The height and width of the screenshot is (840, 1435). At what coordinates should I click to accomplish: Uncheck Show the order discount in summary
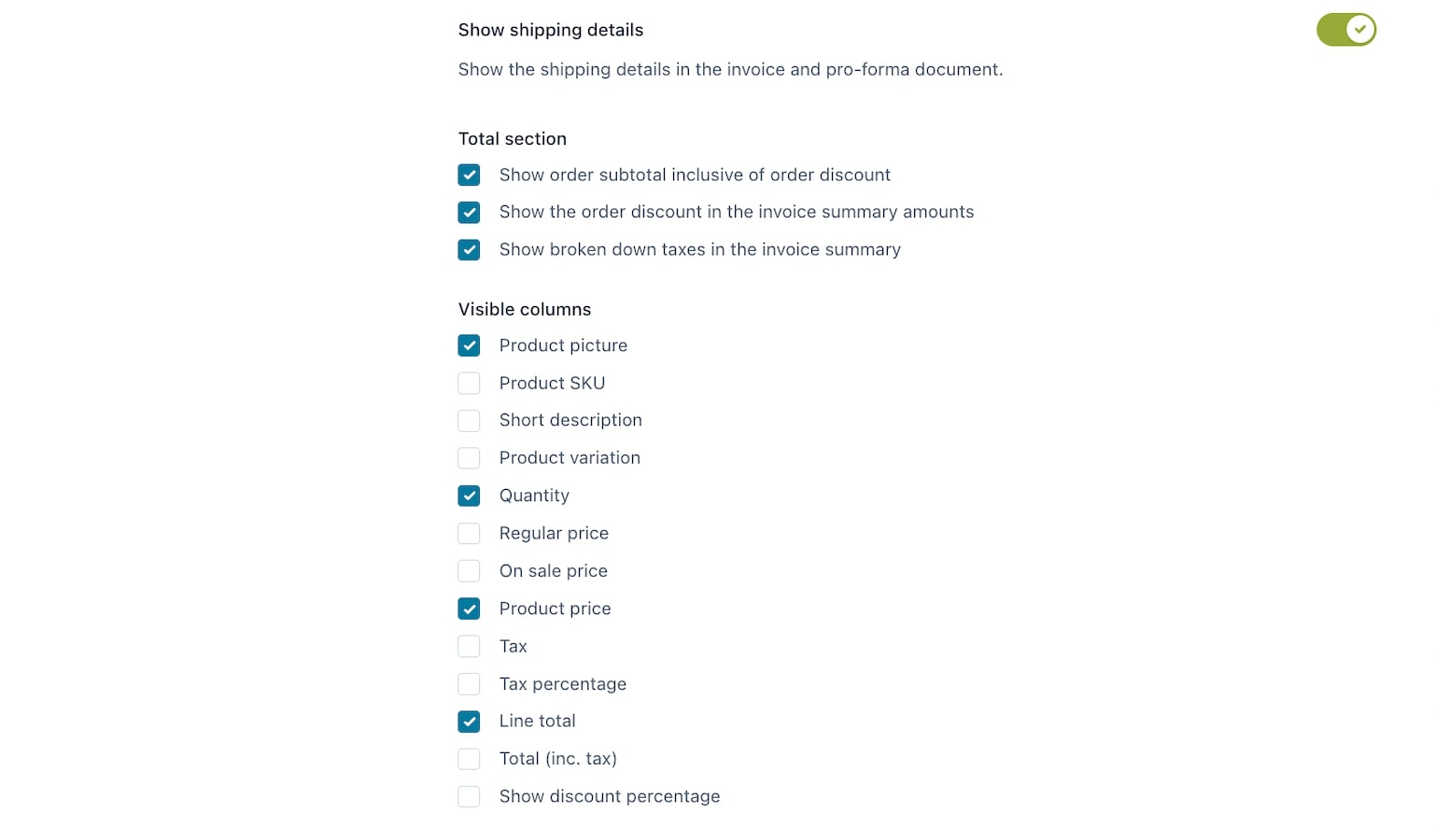[x=469, y=212]
